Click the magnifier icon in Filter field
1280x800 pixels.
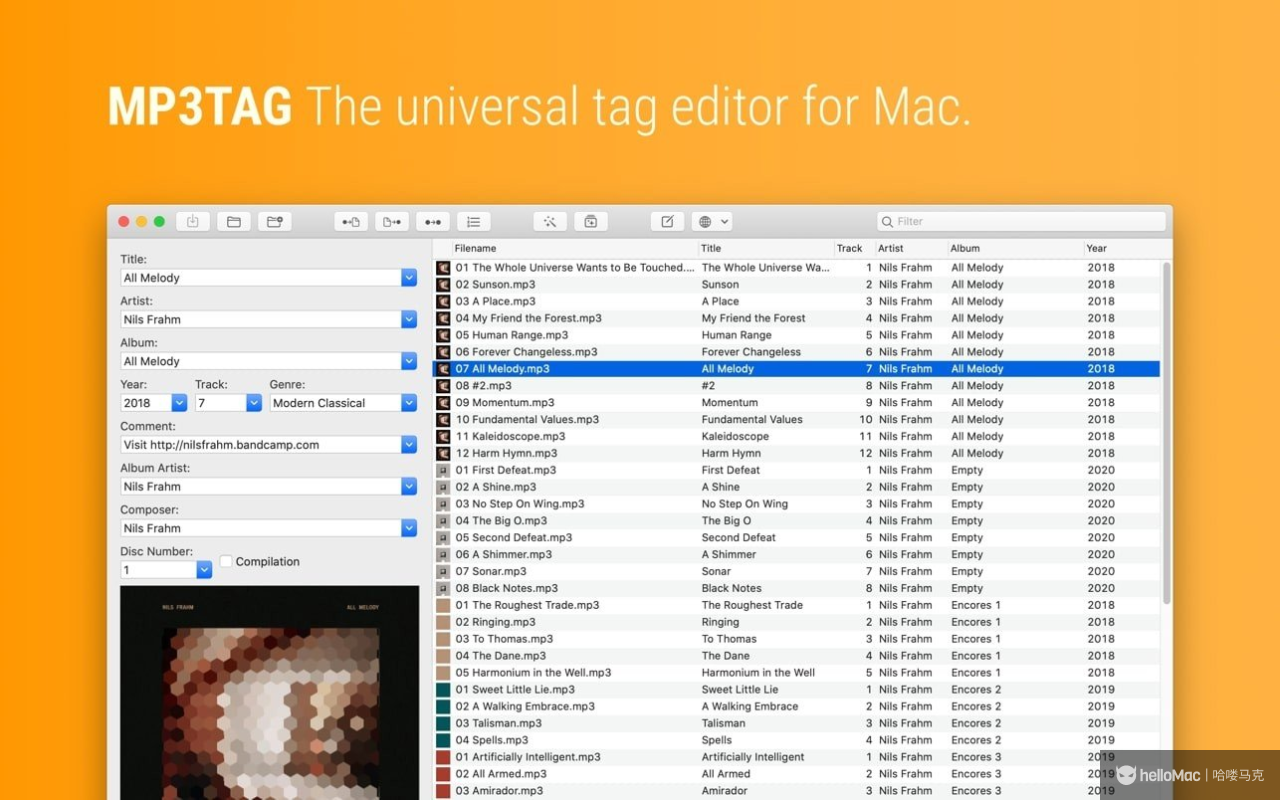887,221
